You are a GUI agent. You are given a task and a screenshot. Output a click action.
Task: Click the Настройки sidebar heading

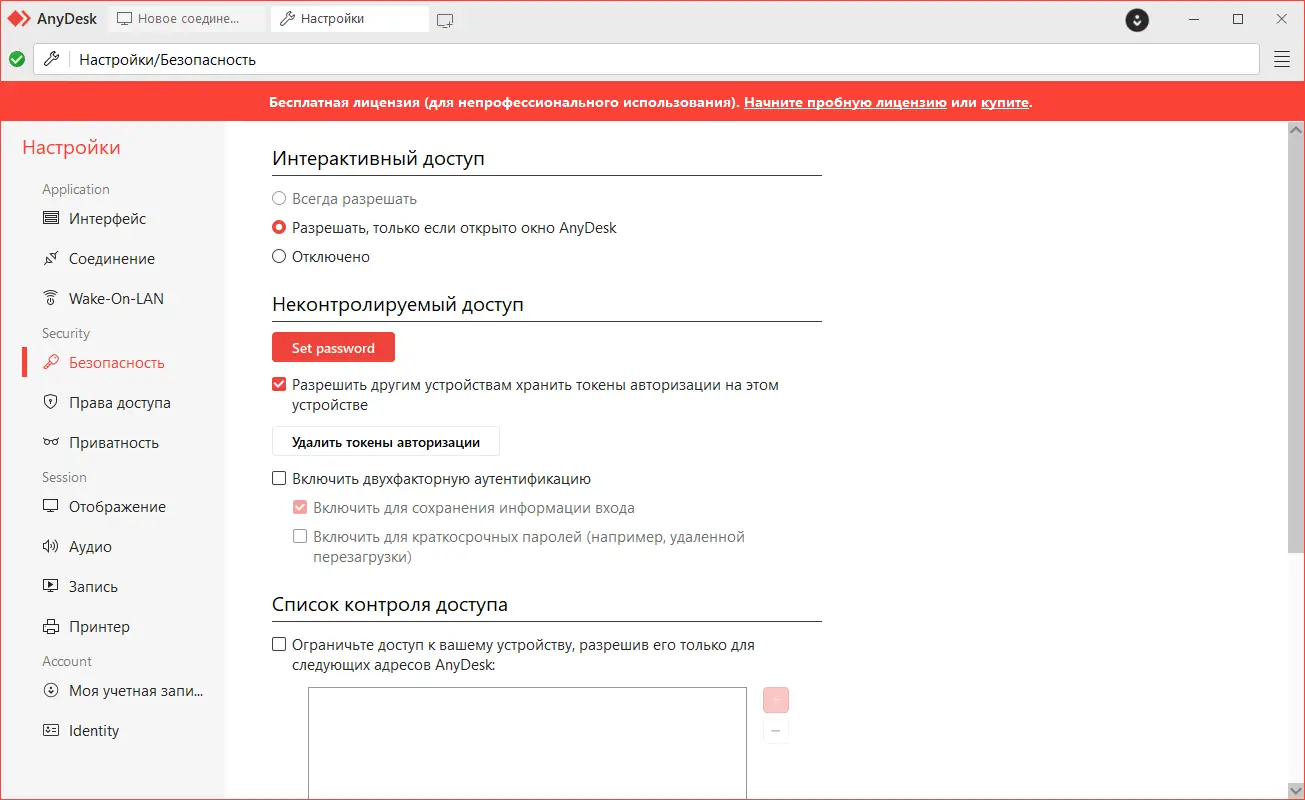click(x=71, y=148)
